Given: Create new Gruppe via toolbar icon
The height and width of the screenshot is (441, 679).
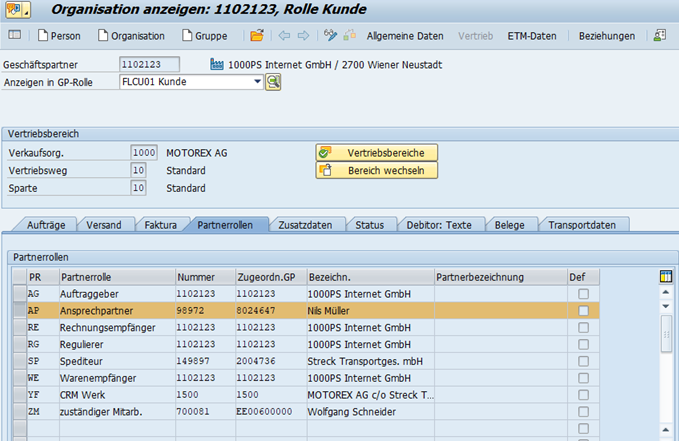Looking at the screenshot, I should [203, 36].
